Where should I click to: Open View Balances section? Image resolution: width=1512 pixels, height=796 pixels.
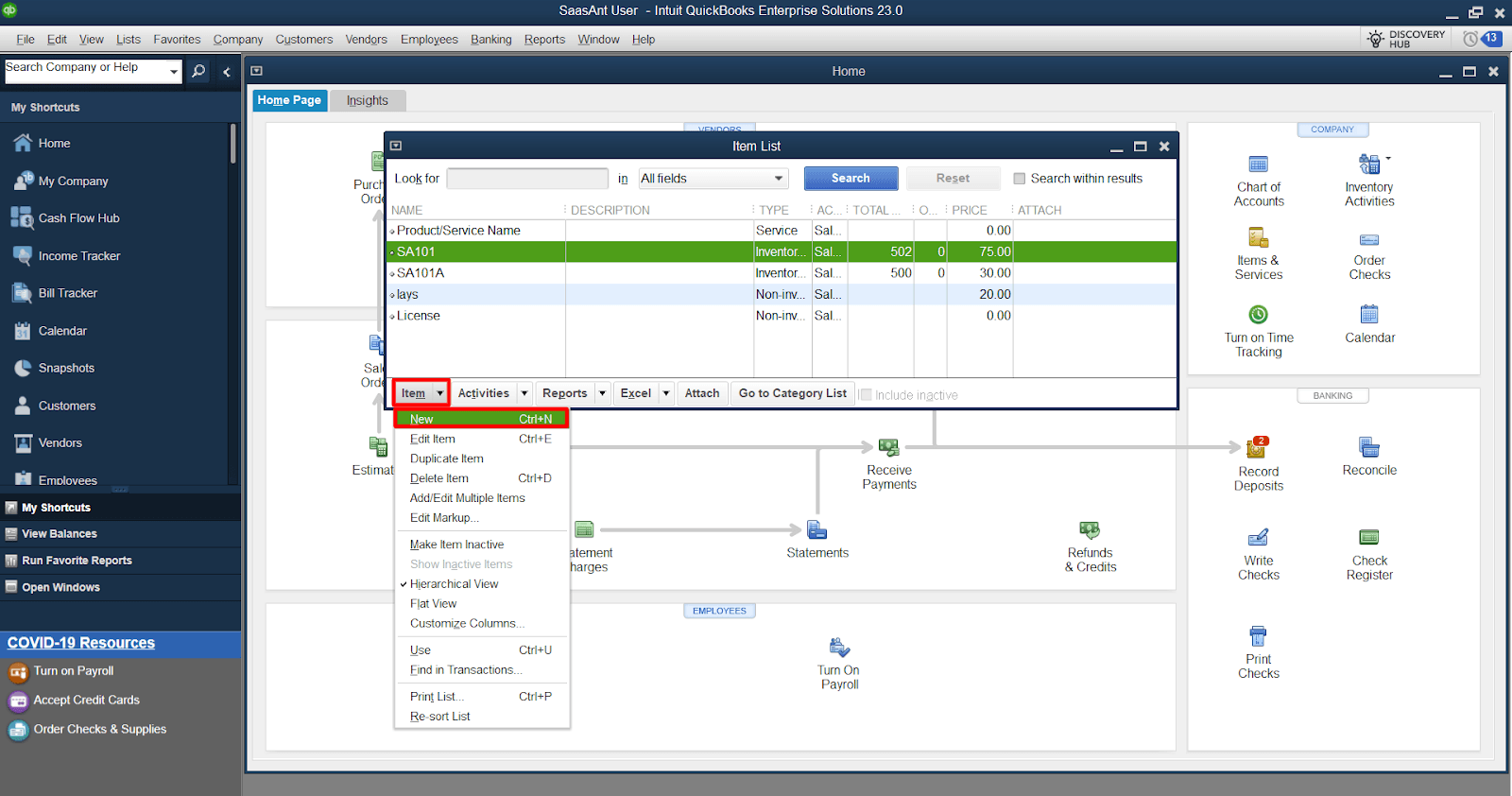click(59, 534)
